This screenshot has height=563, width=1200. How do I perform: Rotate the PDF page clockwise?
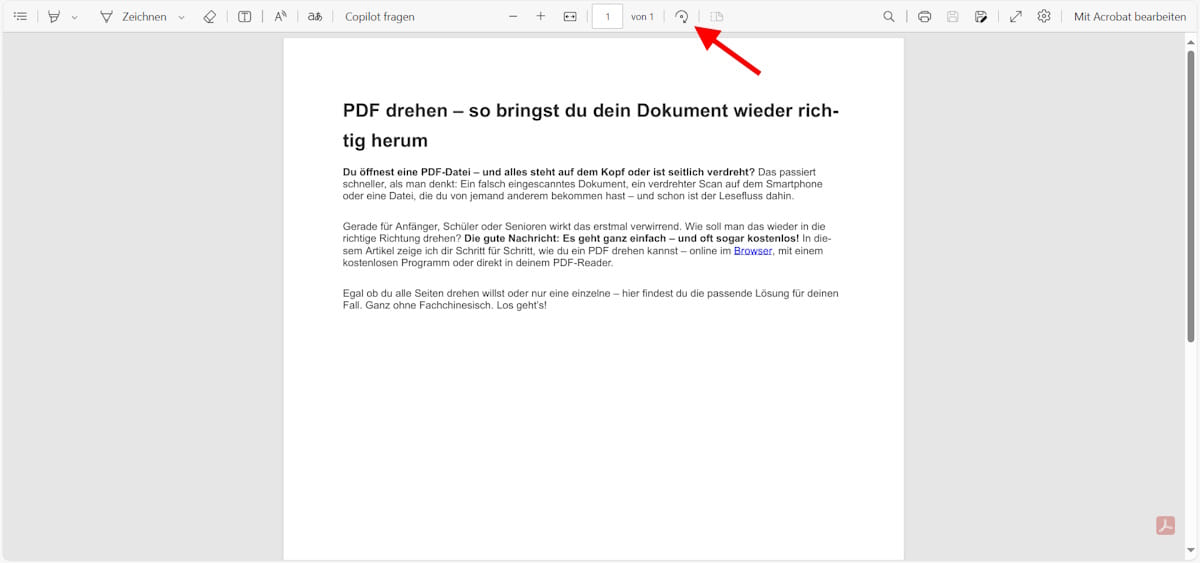[681, 17]
